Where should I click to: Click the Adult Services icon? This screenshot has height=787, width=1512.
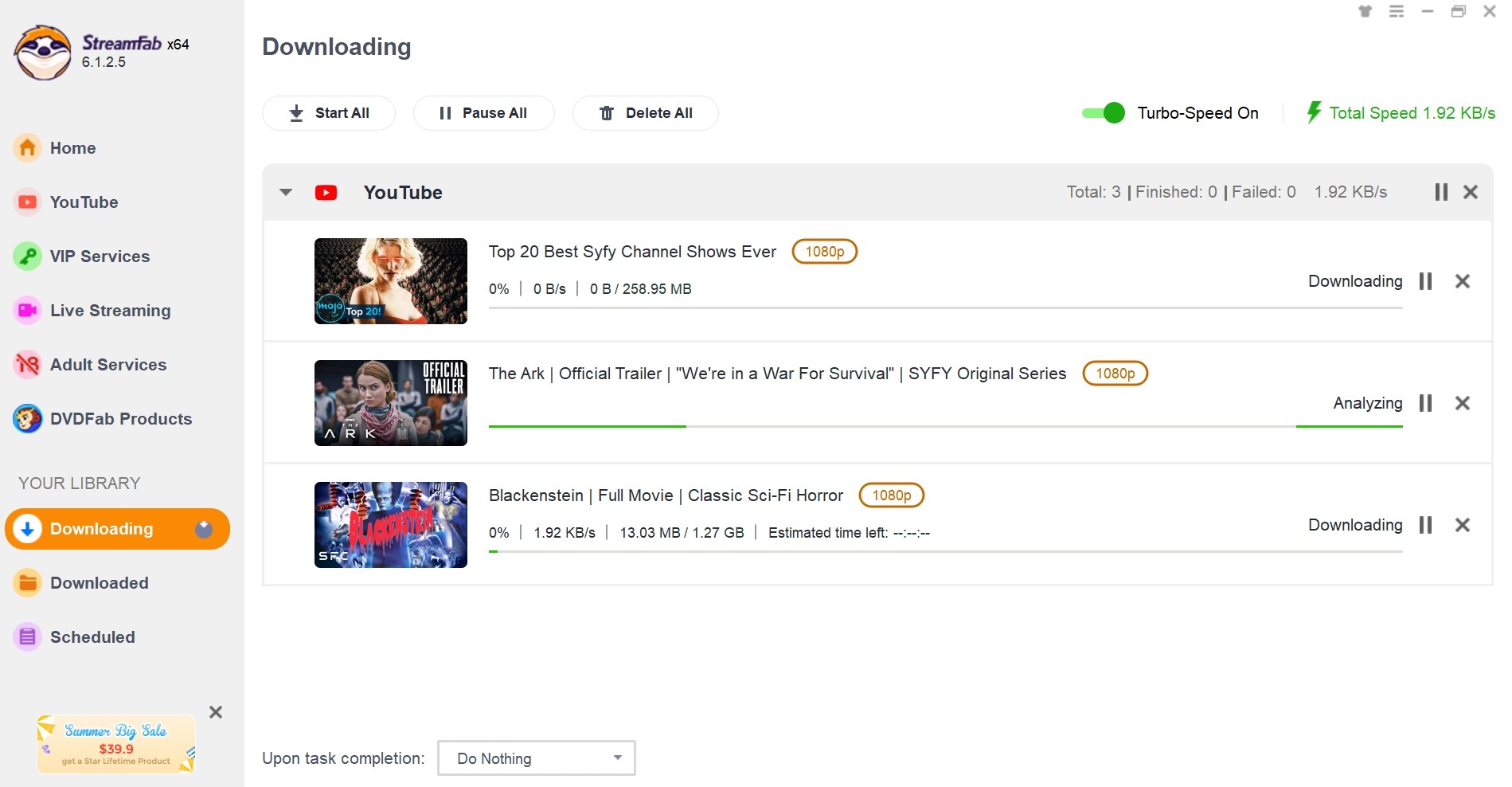click(x=28, y=365)
